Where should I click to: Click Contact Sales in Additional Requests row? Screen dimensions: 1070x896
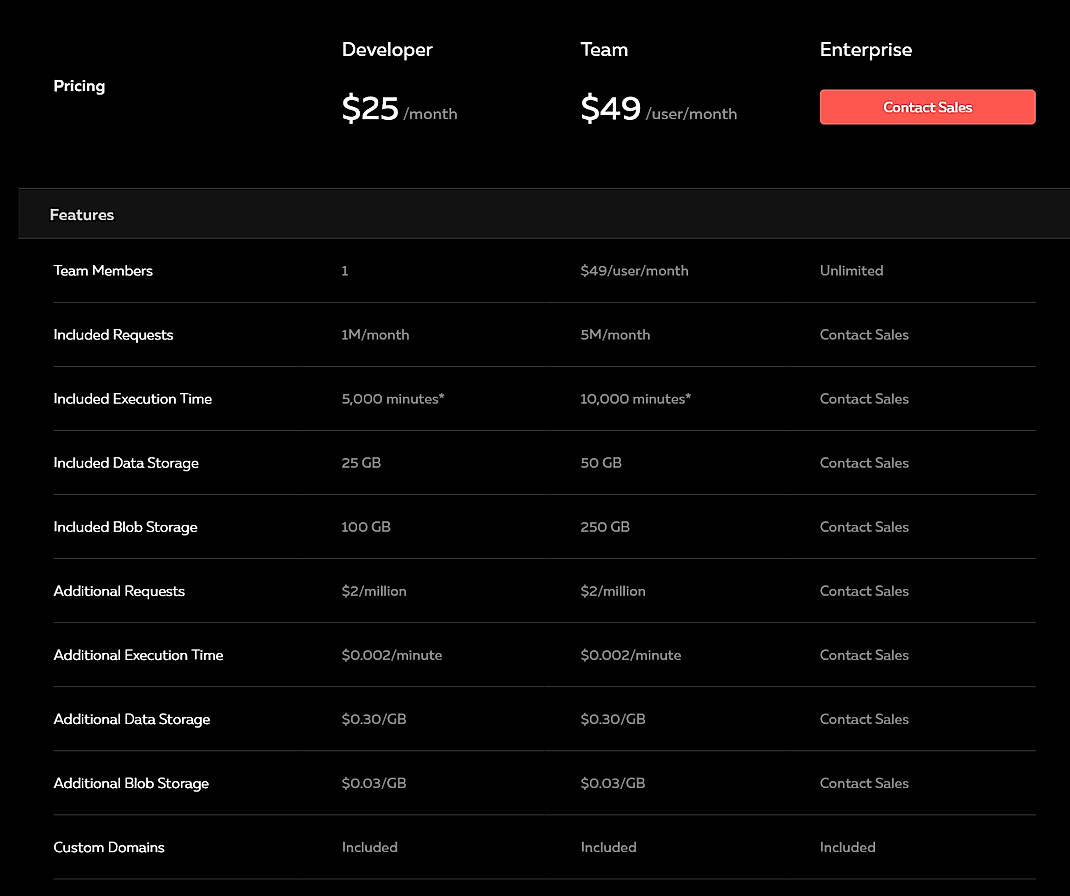point(864,592)
